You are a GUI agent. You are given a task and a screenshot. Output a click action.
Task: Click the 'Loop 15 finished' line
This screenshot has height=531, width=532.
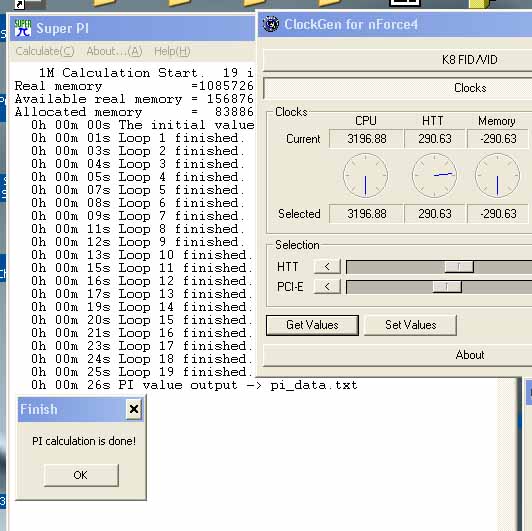click(x=142, y=320)
